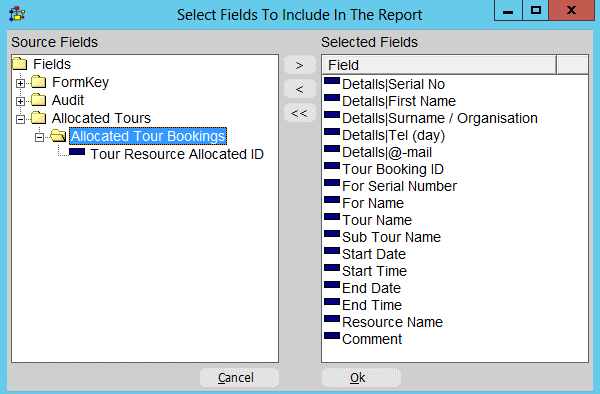The image size is (600, 394).
Task: Select Tour Resource Allocated ID tree item
Action: (177, 154)
